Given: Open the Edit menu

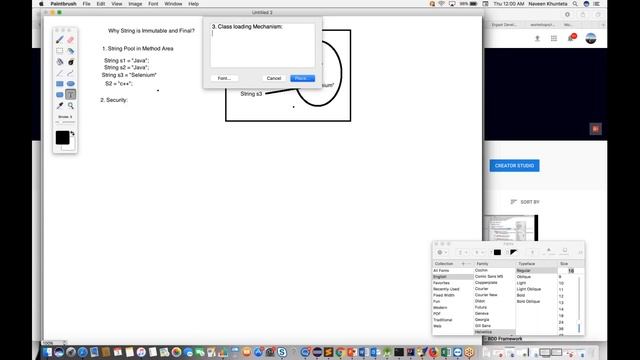Looking at the screenshot, I should click(101, 4).
